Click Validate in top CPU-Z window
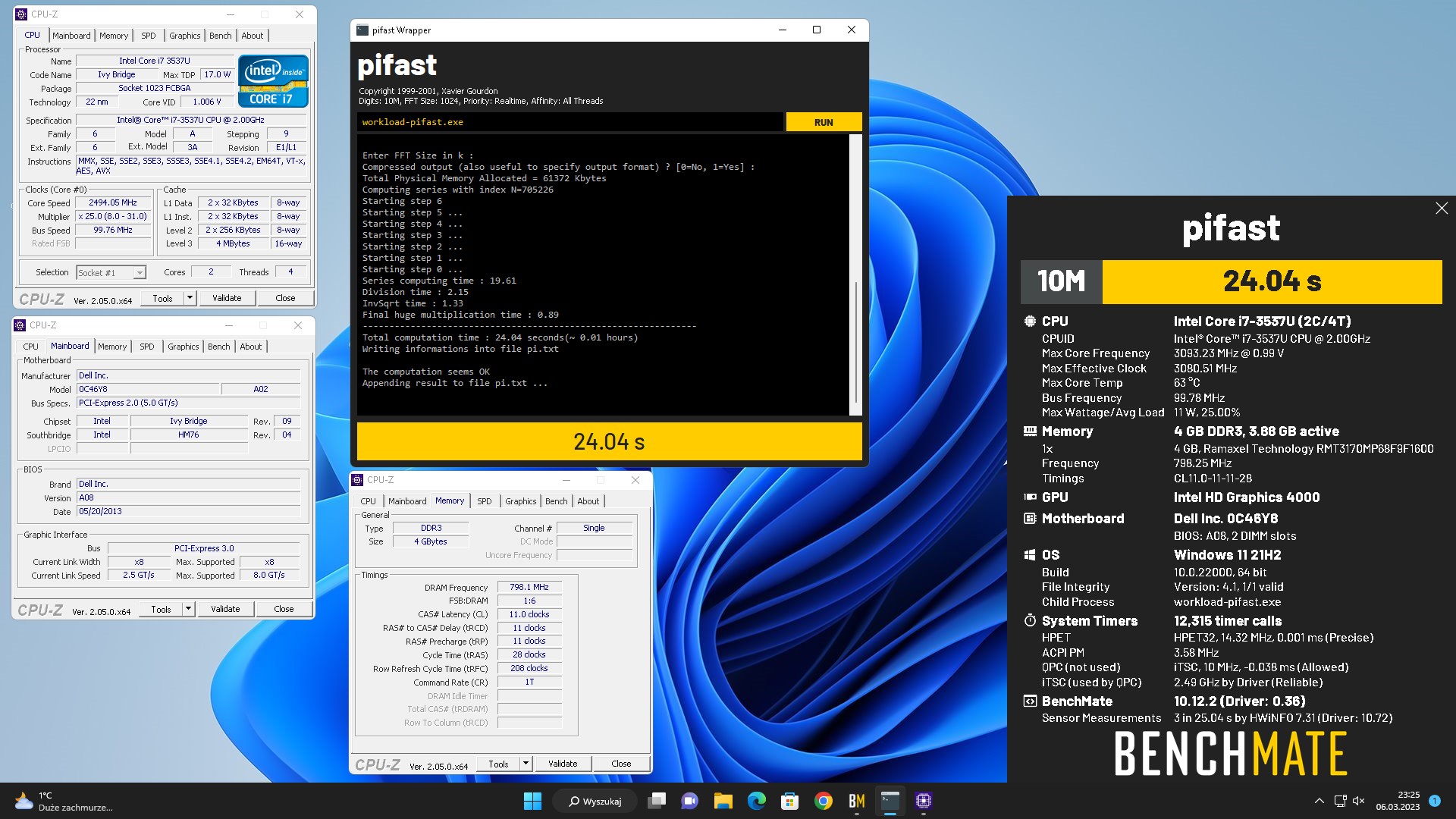This screenshot has height=819, width=1456. pyautogui.click(x=227, y=298)
